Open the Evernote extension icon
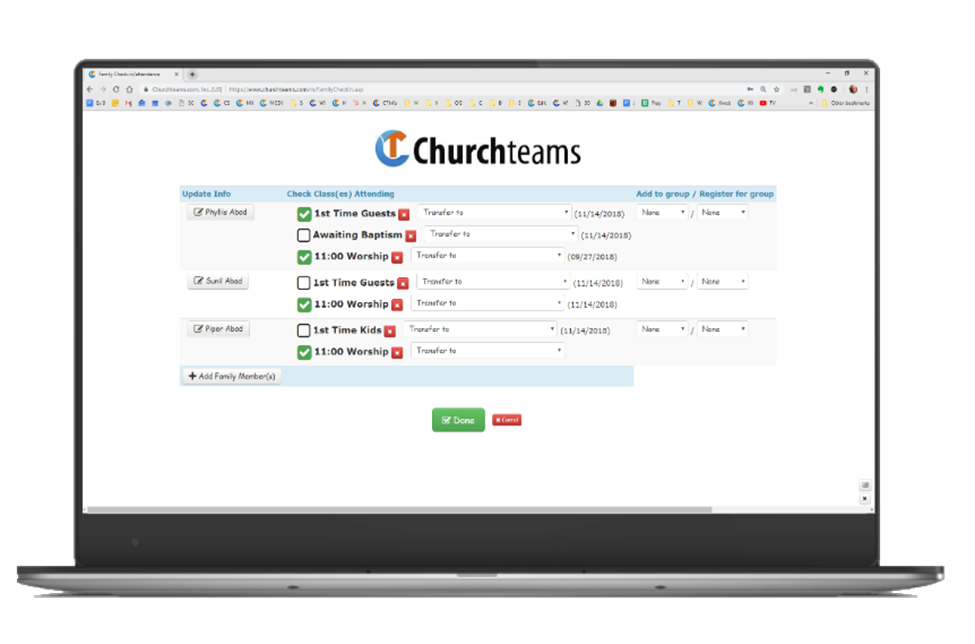 point(820,89)
